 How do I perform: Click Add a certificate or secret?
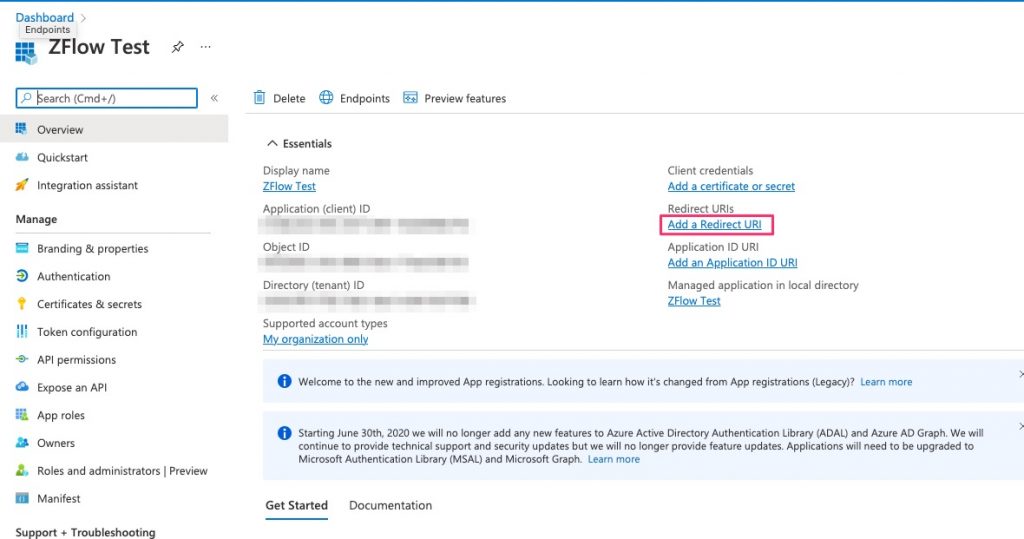click(731, 186)
